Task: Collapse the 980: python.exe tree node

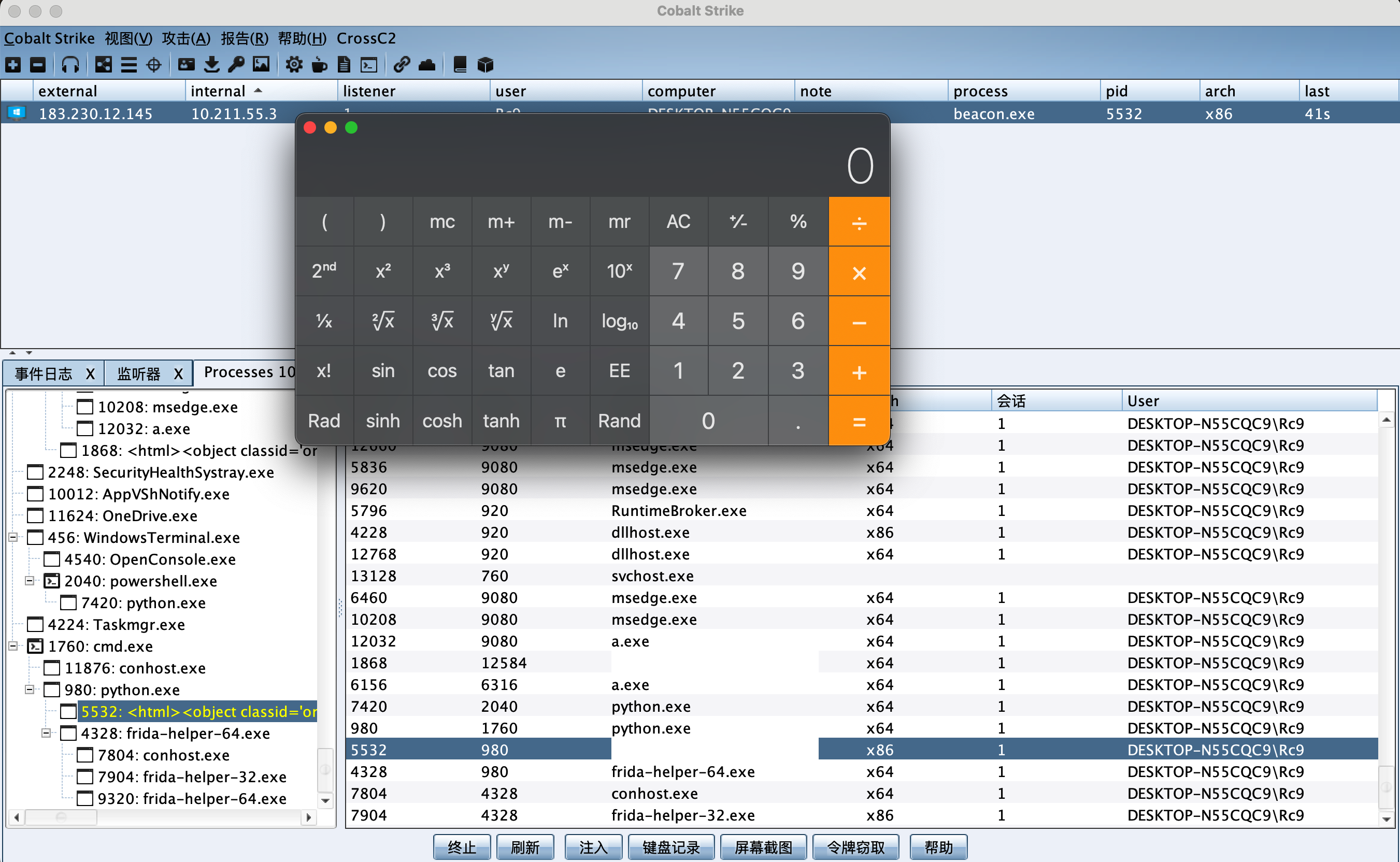Action: click(x=30, y=690)
